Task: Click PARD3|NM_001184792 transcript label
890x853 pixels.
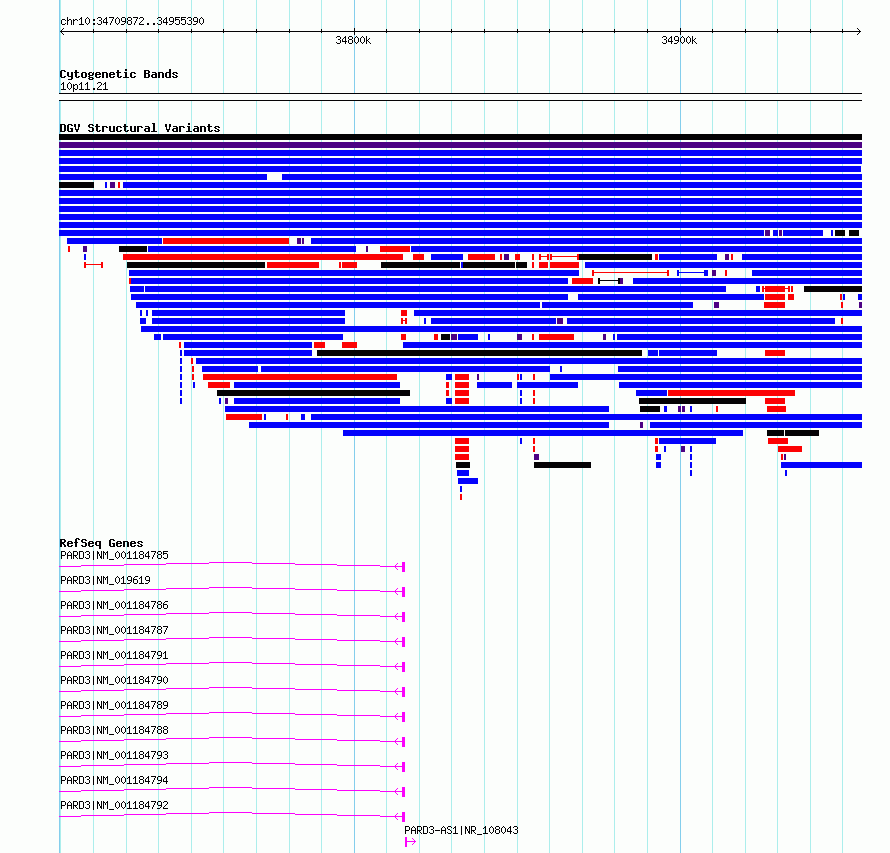Action: tap(114, 805)
